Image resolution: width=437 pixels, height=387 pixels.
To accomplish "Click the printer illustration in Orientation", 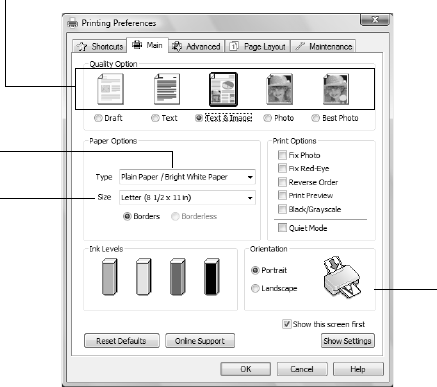I will (x=342, y=277).
